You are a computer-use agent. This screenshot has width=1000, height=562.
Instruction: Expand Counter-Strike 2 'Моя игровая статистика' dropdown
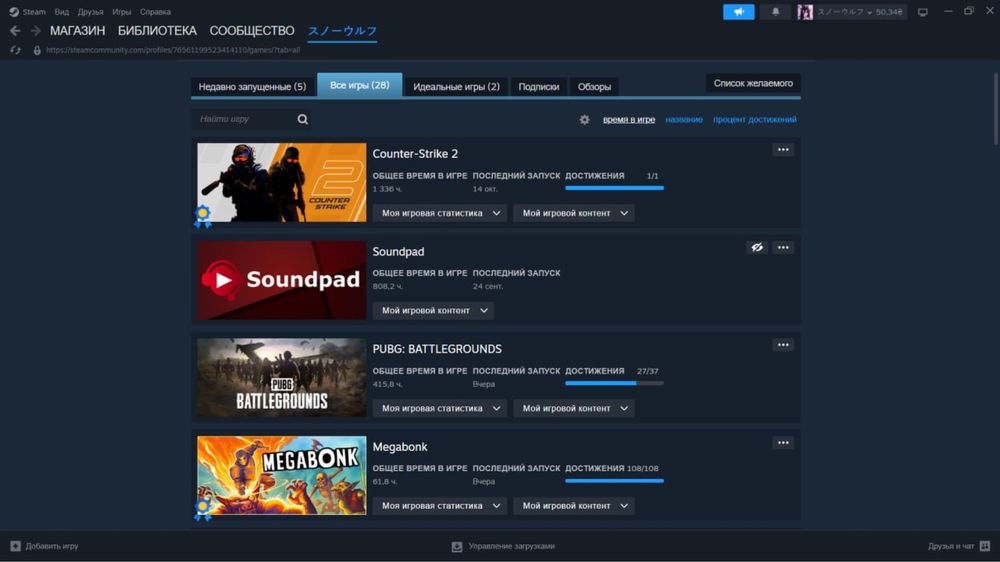pos(440,213)
